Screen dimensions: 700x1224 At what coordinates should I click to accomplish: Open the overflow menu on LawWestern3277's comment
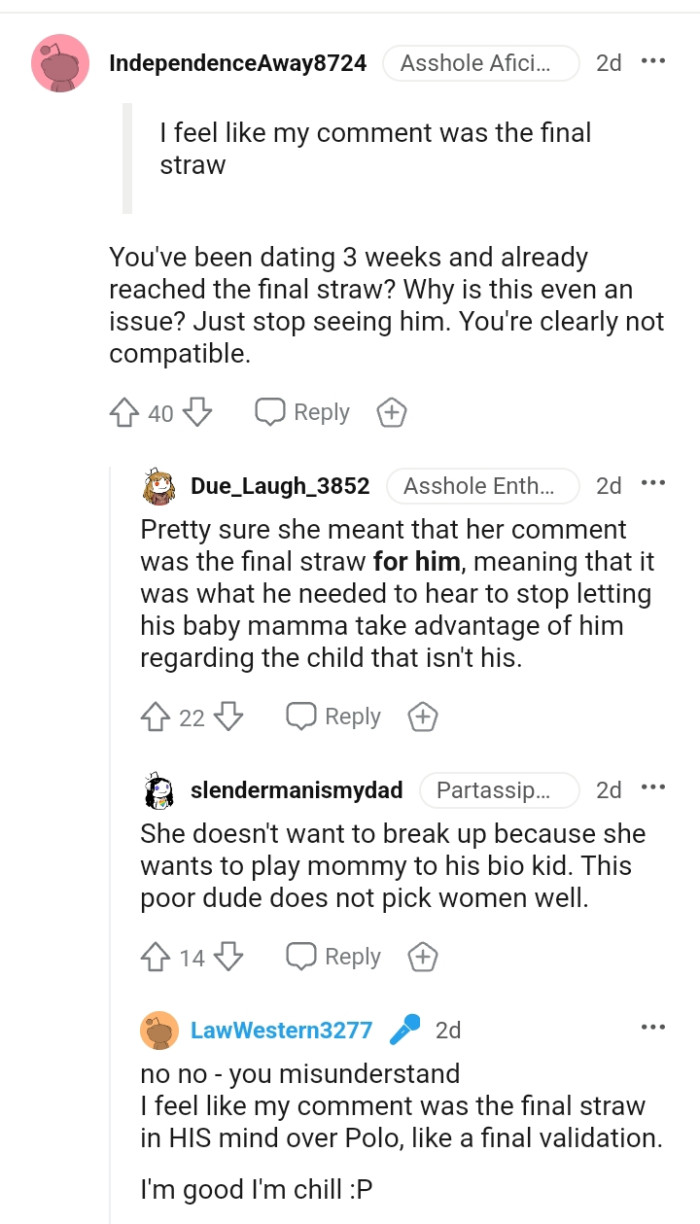click(x=652, y=1026)
